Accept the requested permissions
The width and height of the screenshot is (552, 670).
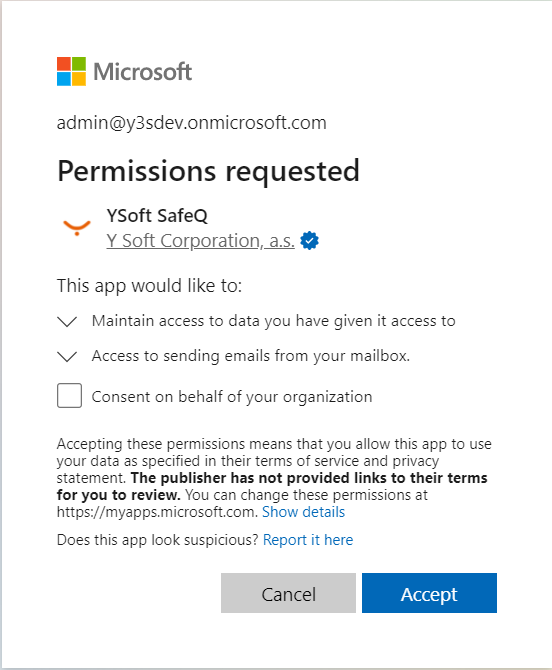(x=429, y=593)
